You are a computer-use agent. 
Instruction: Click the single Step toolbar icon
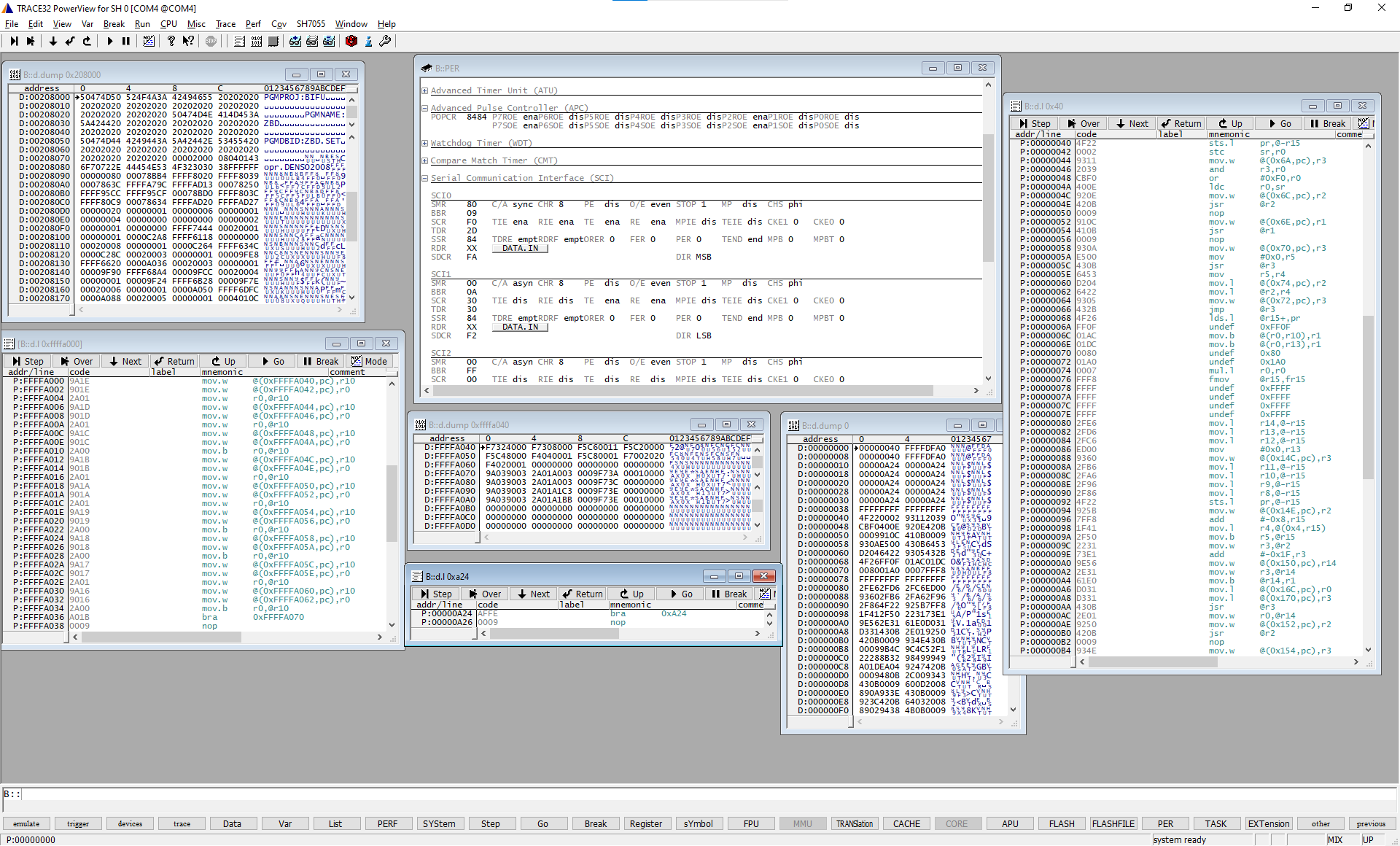point(14,42)
